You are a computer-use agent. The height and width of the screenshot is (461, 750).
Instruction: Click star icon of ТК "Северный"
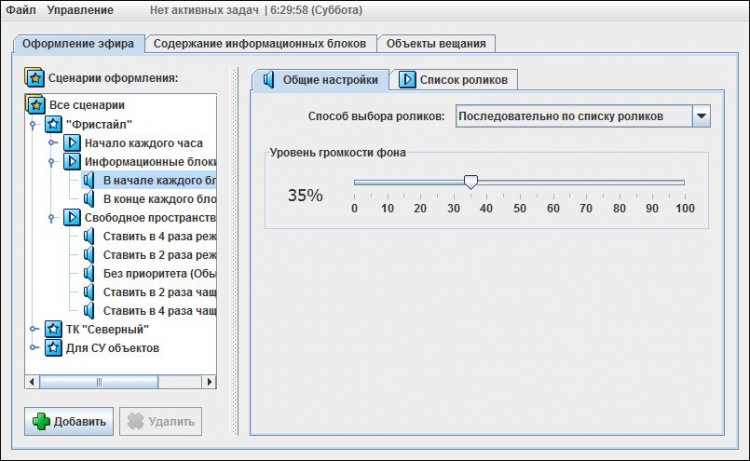pyautogui.click(x=53, y=329)
